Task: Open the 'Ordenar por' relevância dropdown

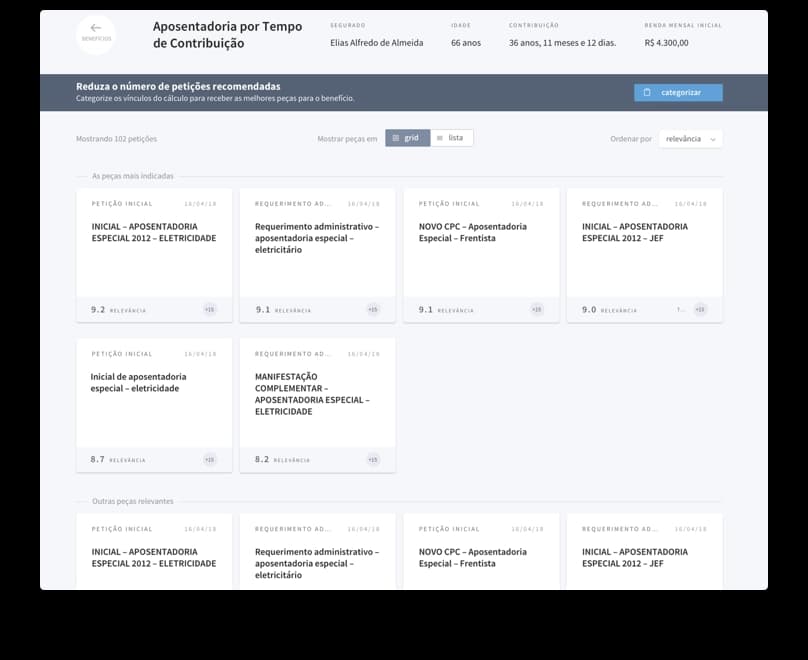Action: (690, 139)
